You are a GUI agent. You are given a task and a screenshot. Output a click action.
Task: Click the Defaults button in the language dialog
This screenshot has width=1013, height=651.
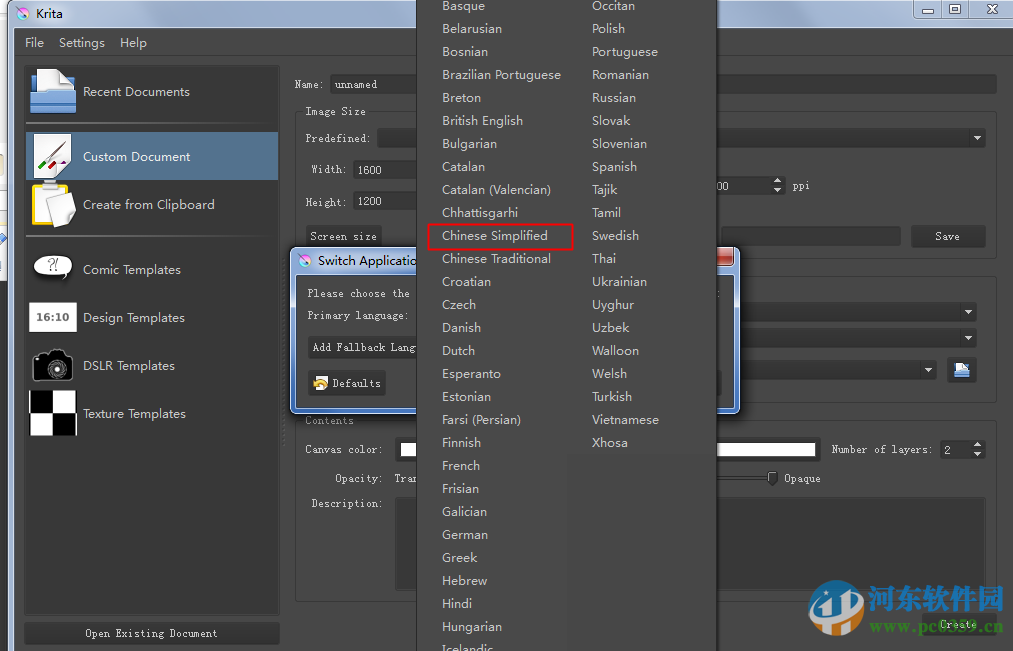click(347, 383)
